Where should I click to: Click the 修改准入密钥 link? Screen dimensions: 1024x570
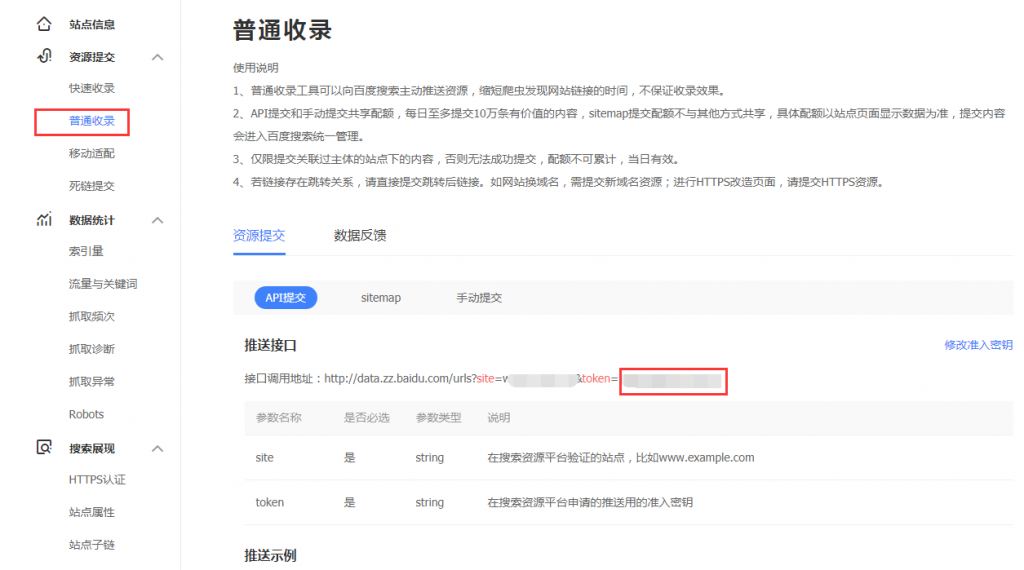(x=978, y=345)
